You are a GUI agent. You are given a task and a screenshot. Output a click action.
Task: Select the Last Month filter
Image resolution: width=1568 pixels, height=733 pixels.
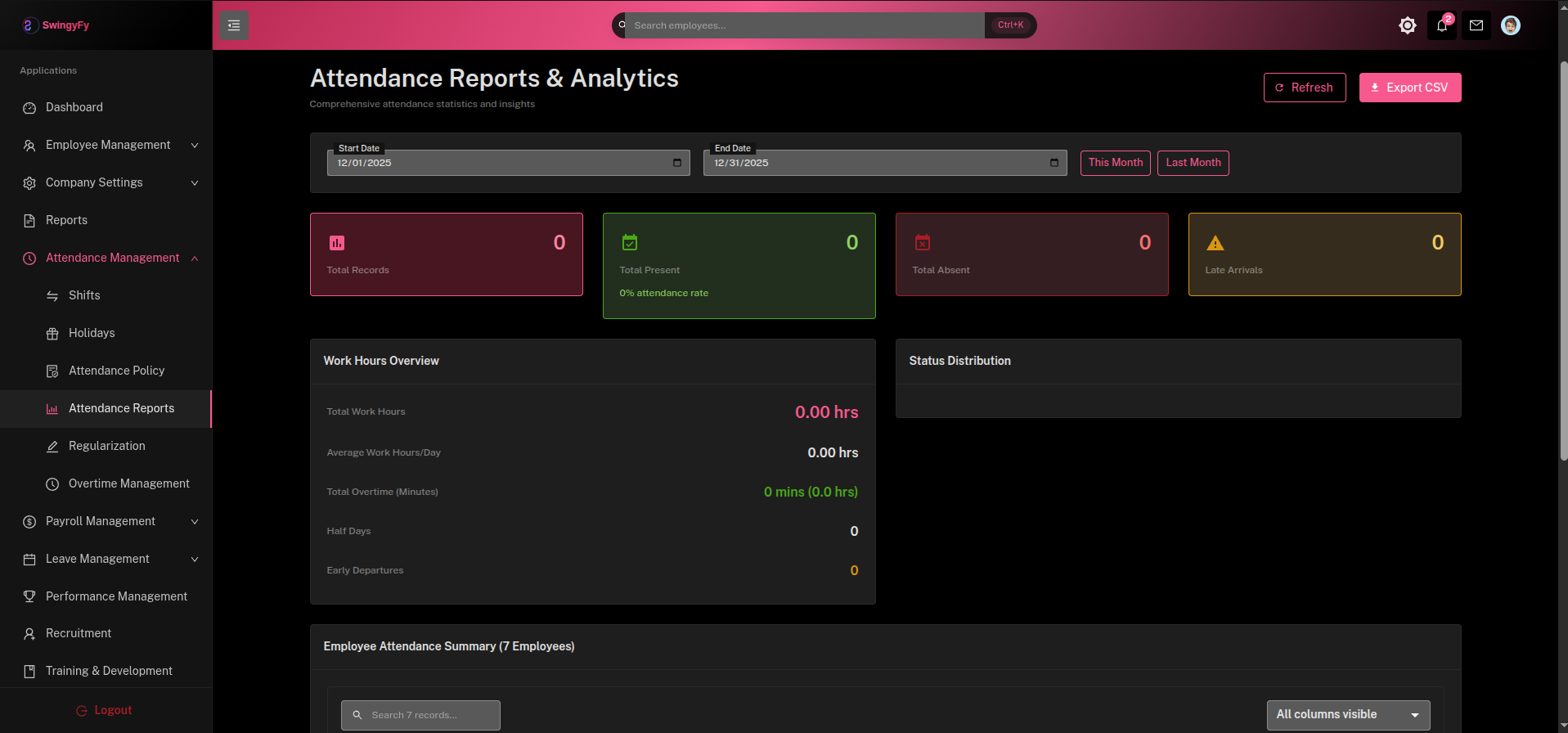click(x=1193, y=163)
